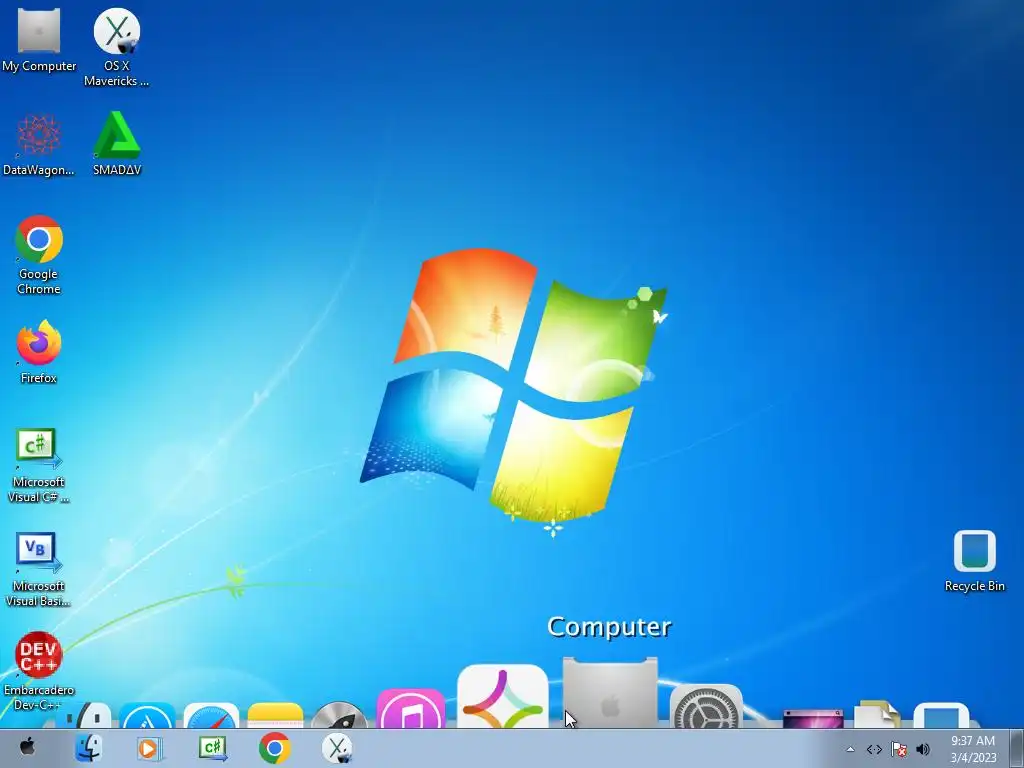The height and width of the screenshot is (768, 1024).
Task: Select the Firefox desktop shortcut
Action: [x=39, y=353]
